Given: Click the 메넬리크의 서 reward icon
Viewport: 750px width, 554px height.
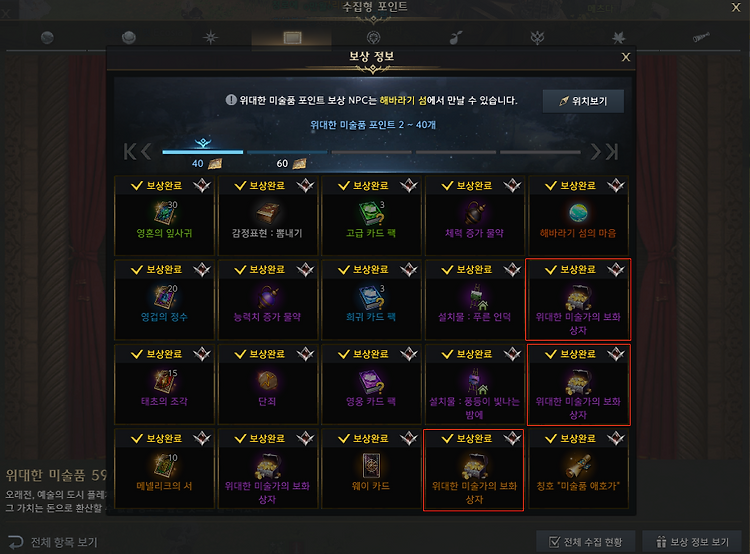Looking at the screenshot, I should 165,465.
